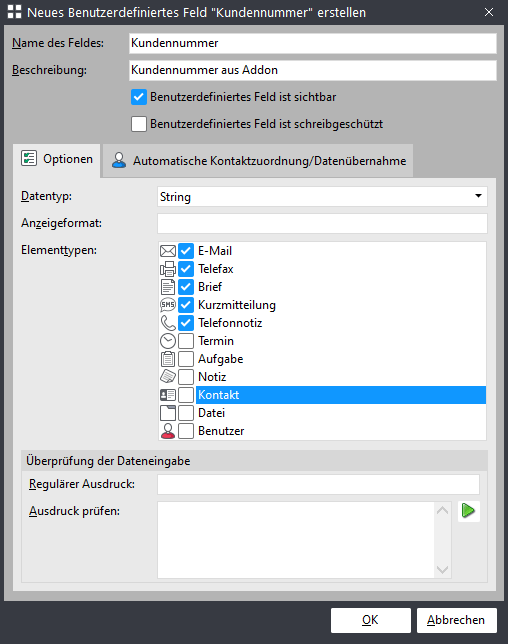
Task: Click the Kontakt card icon
Action: pyautogui.click(x=168, y=395)
